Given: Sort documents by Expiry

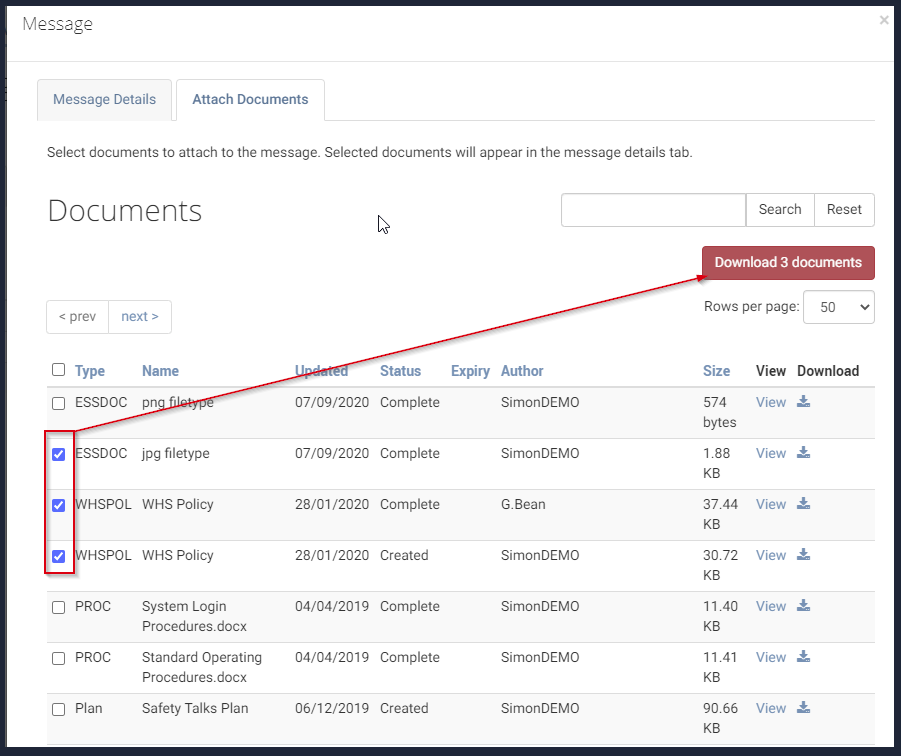Looking at the screenshot, I should pos(470,371).
